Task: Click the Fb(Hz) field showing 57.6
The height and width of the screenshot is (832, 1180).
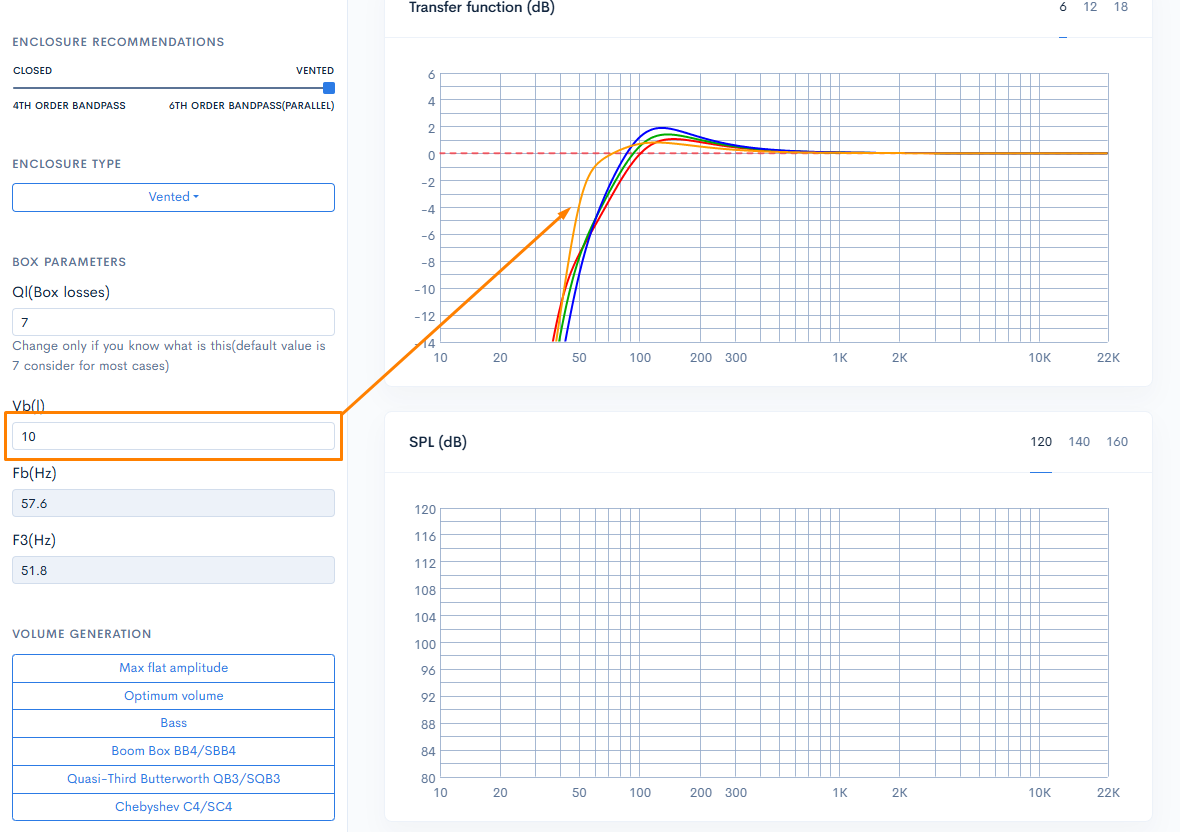Action: click(173, 503)
